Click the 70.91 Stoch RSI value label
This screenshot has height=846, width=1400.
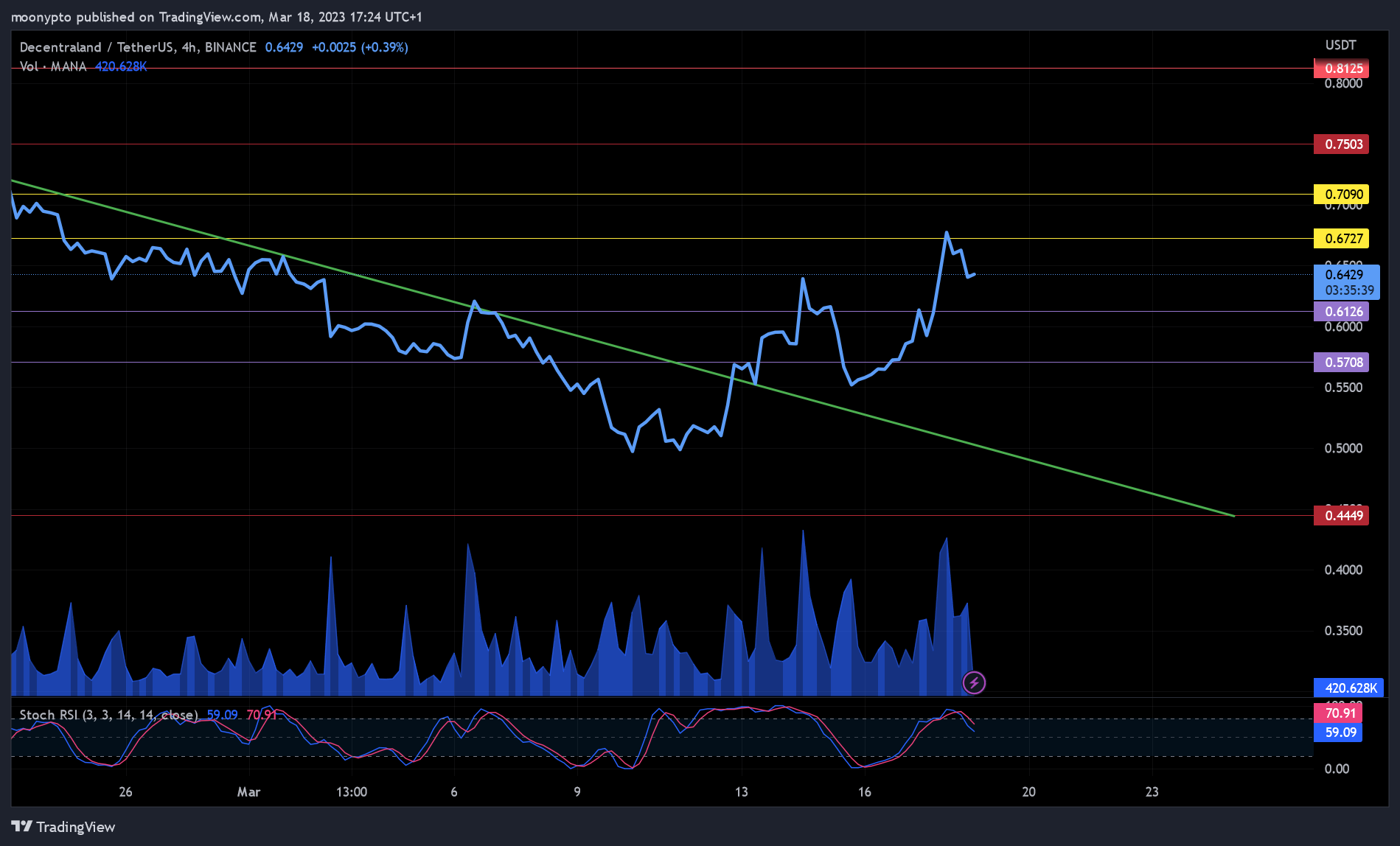tap(1337, 713)
